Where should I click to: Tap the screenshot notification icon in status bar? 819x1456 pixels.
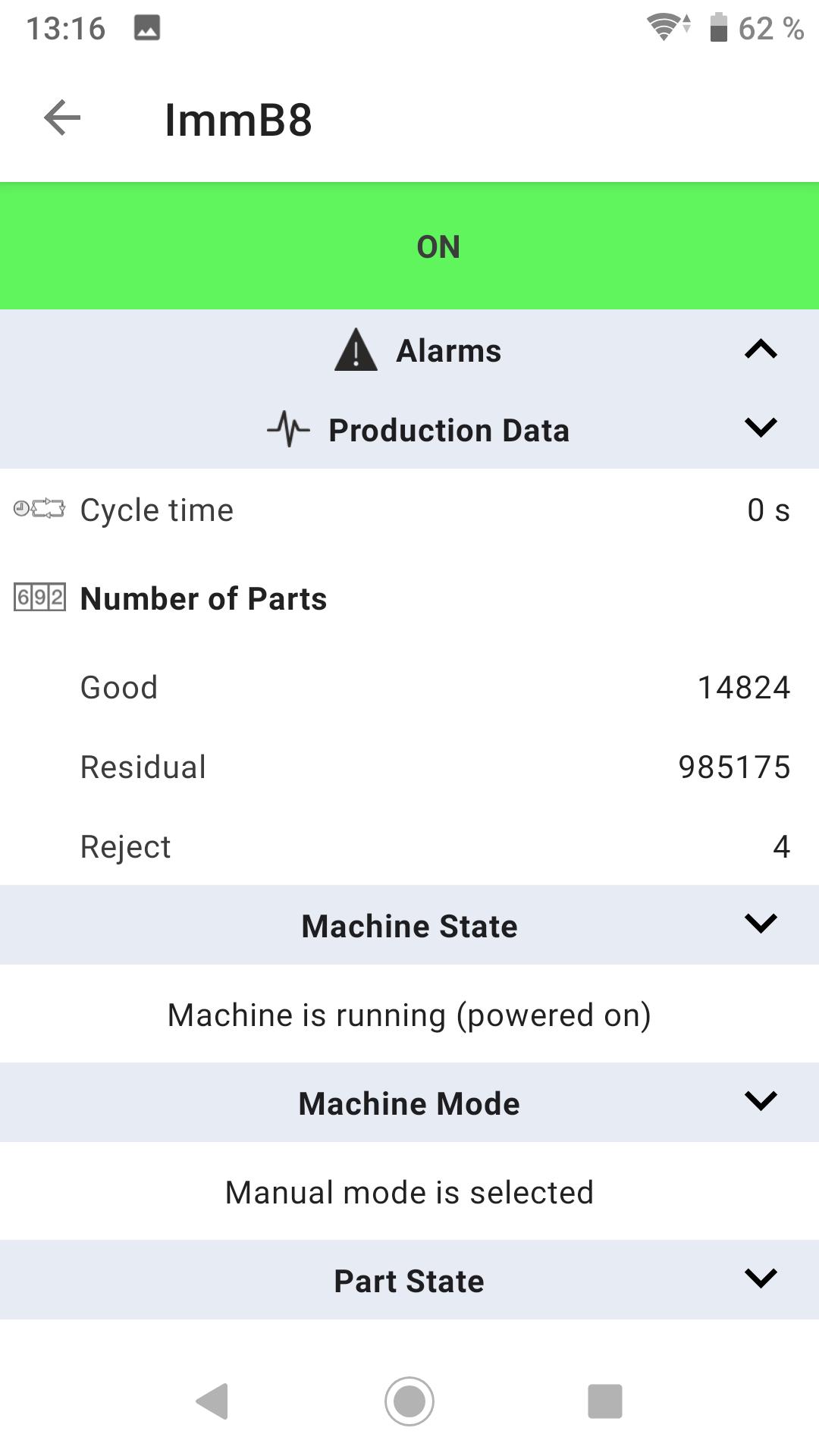click(x=147, y=28)
